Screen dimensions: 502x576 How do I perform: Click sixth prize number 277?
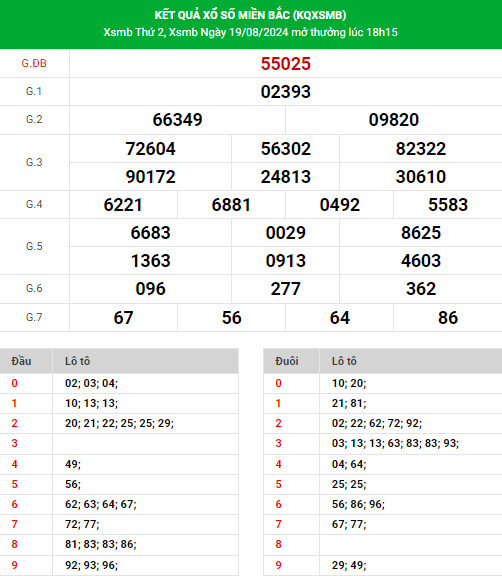pyautogui.click(x=286, y=288)
